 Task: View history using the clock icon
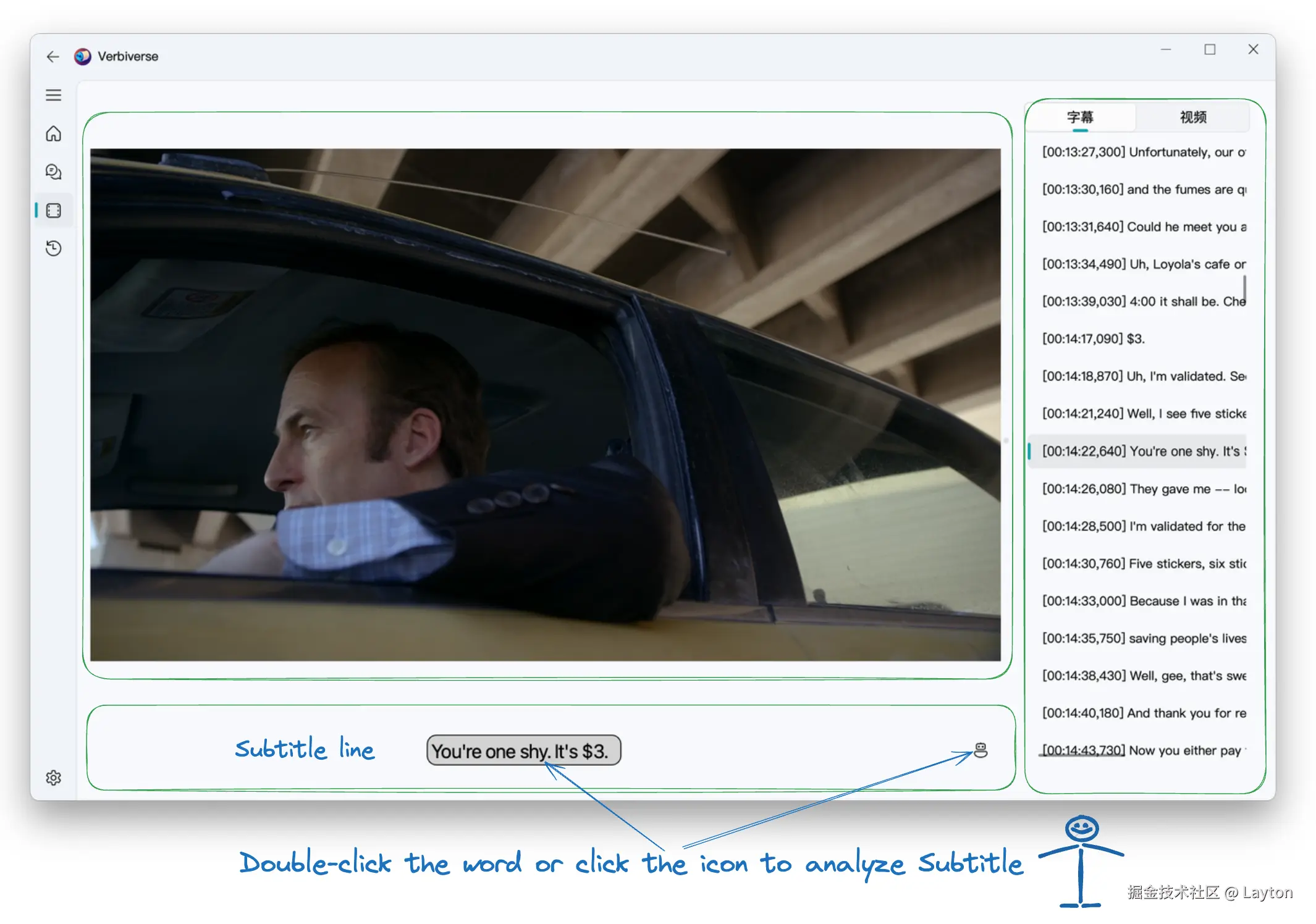[53, 248]
